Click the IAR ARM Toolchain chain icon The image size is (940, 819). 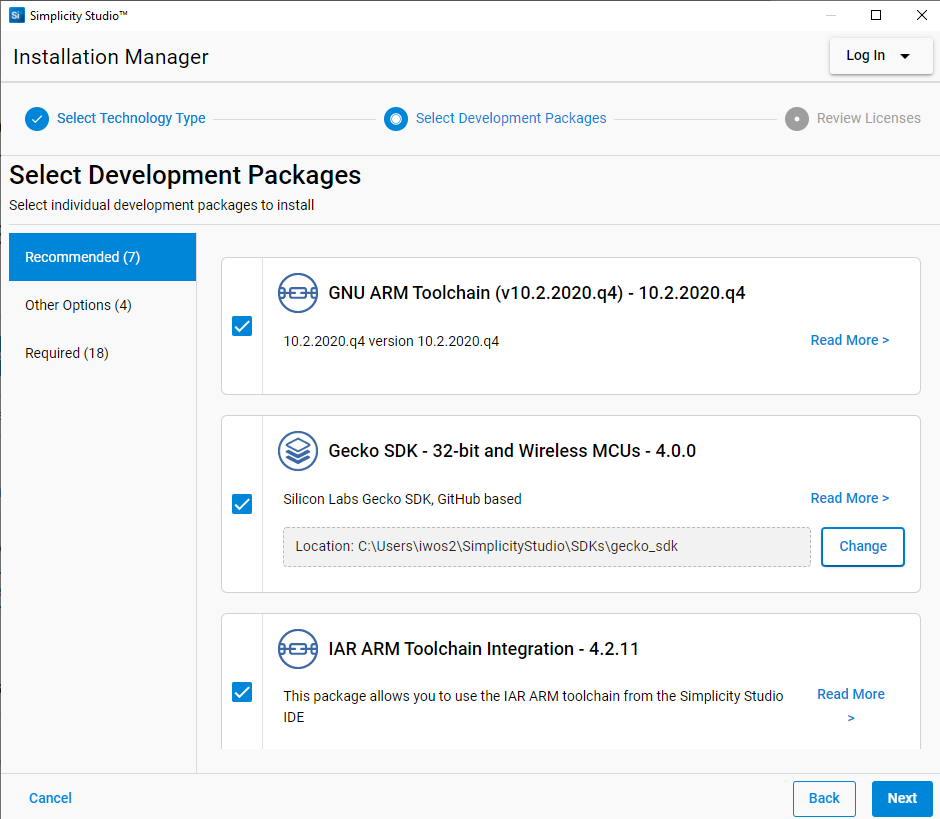pos(298,649)
